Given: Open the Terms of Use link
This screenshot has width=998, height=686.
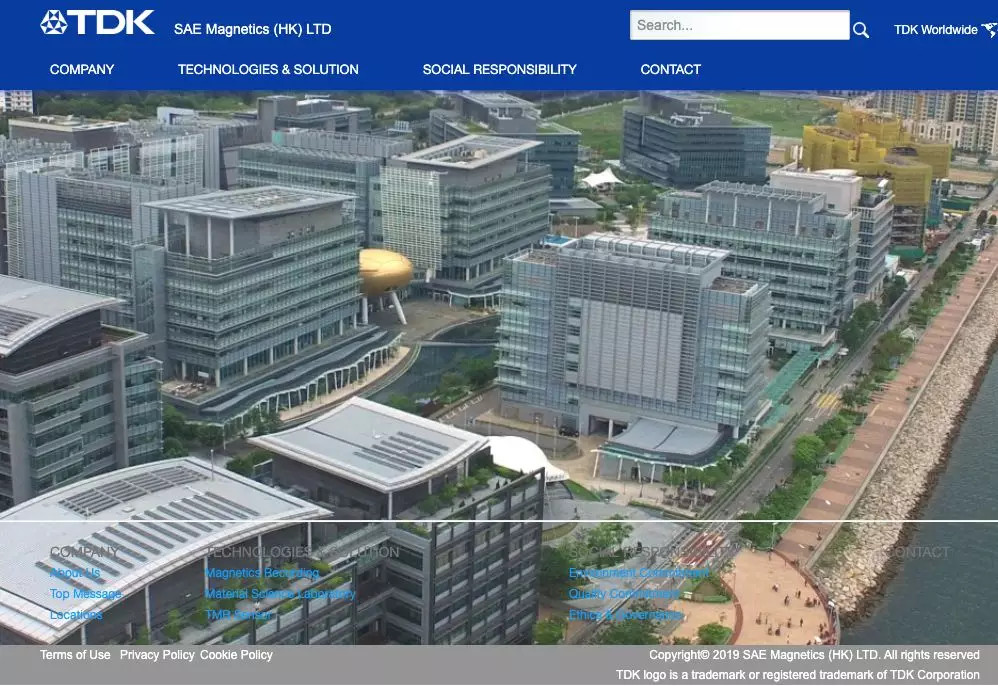Looking at the screenshot, I should (x=75, y=655).
